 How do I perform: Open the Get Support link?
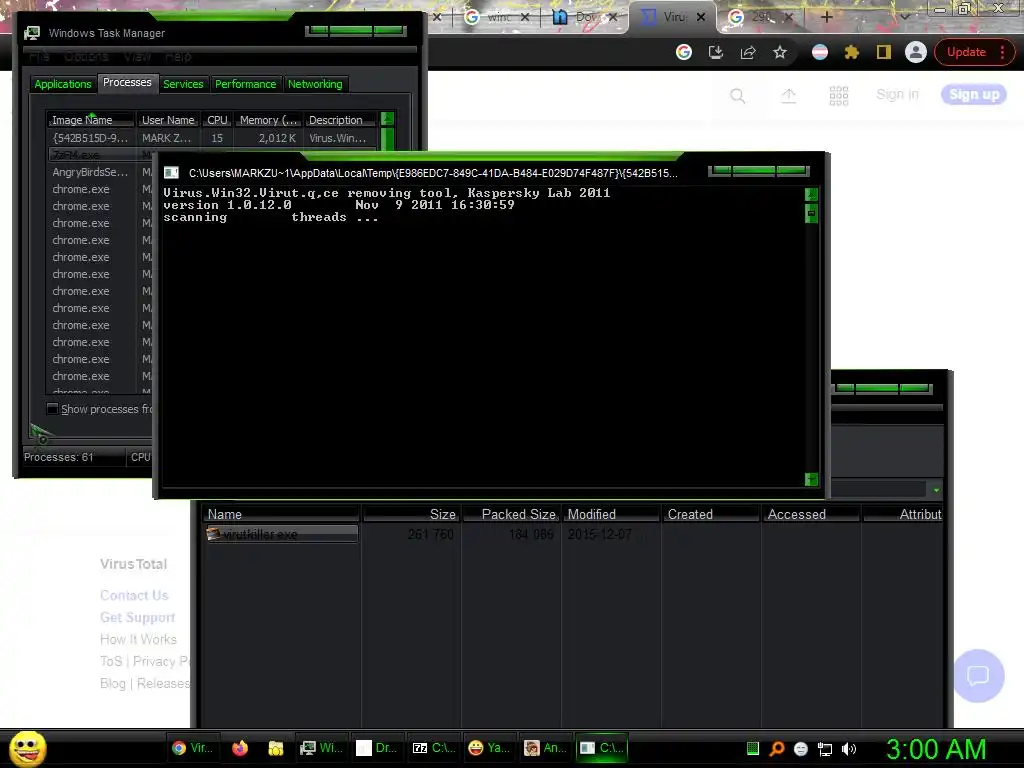point(137,617)
